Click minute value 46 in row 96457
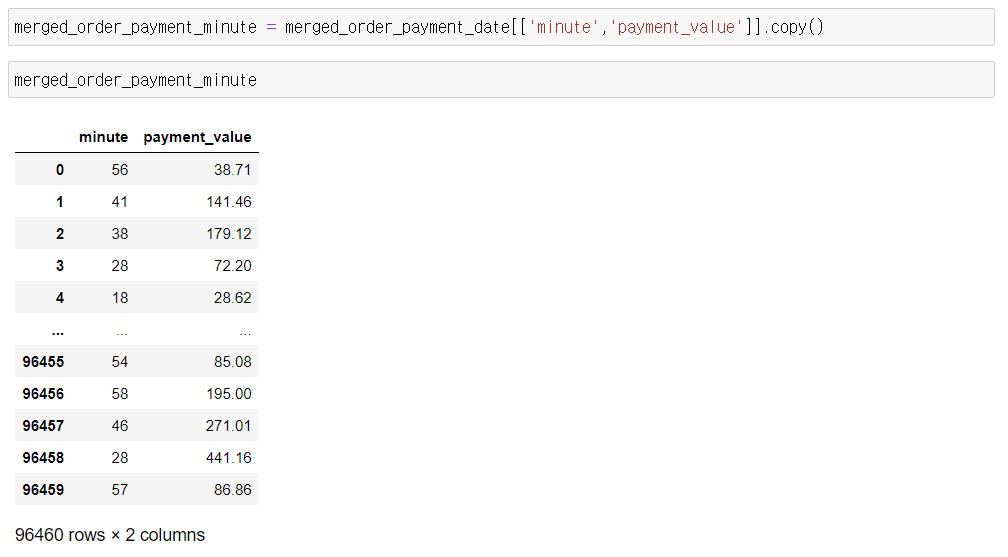The height and width of the screenshot is (557, 1008). tap(120, 426)
